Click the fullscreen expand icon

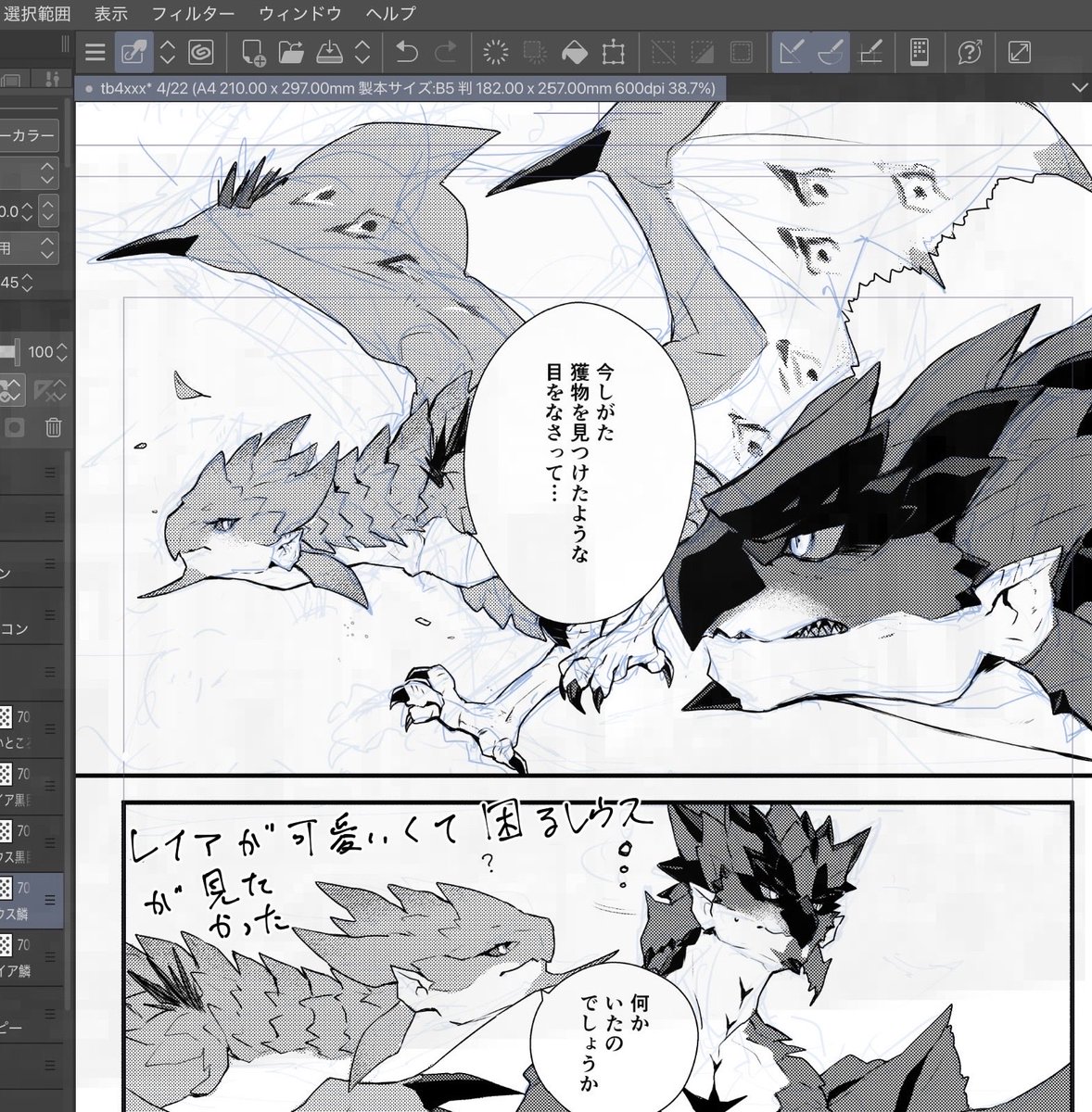pyautogui.click(x=1019, y=52)
